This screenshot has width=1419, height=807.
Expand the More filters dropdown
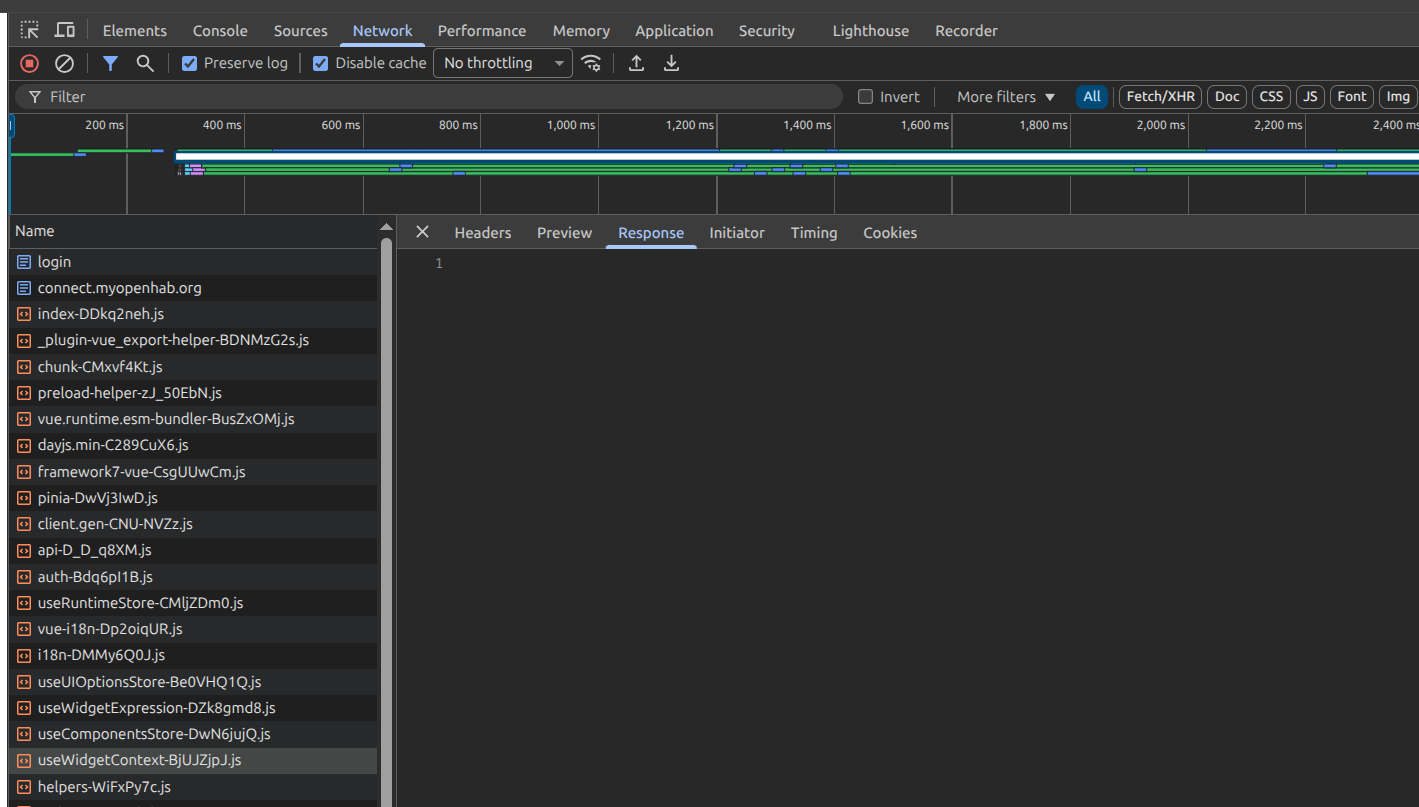[x=1006, y=97]
